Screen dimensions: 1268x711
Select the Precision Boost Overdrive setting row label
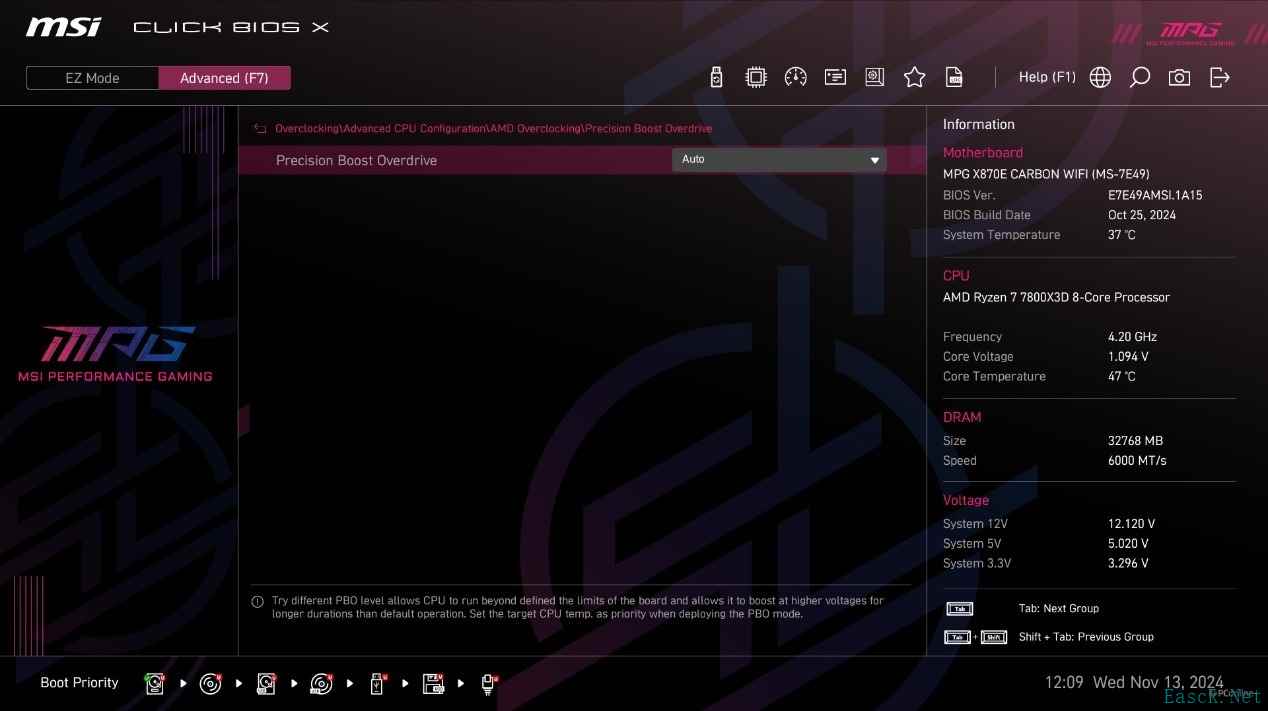point(356,160)
